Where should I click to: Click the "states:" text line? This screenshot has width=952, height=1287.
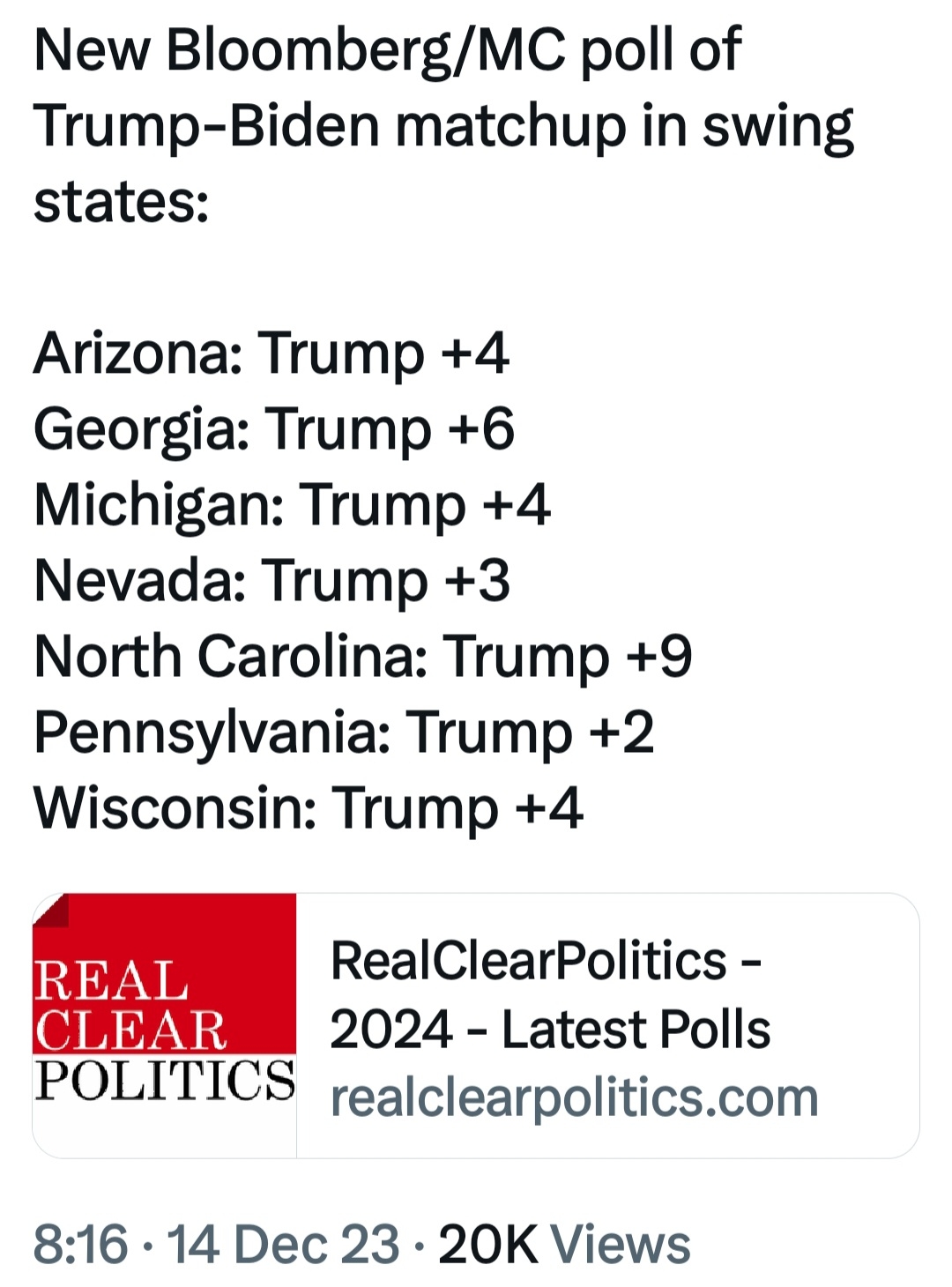(122, 202)
